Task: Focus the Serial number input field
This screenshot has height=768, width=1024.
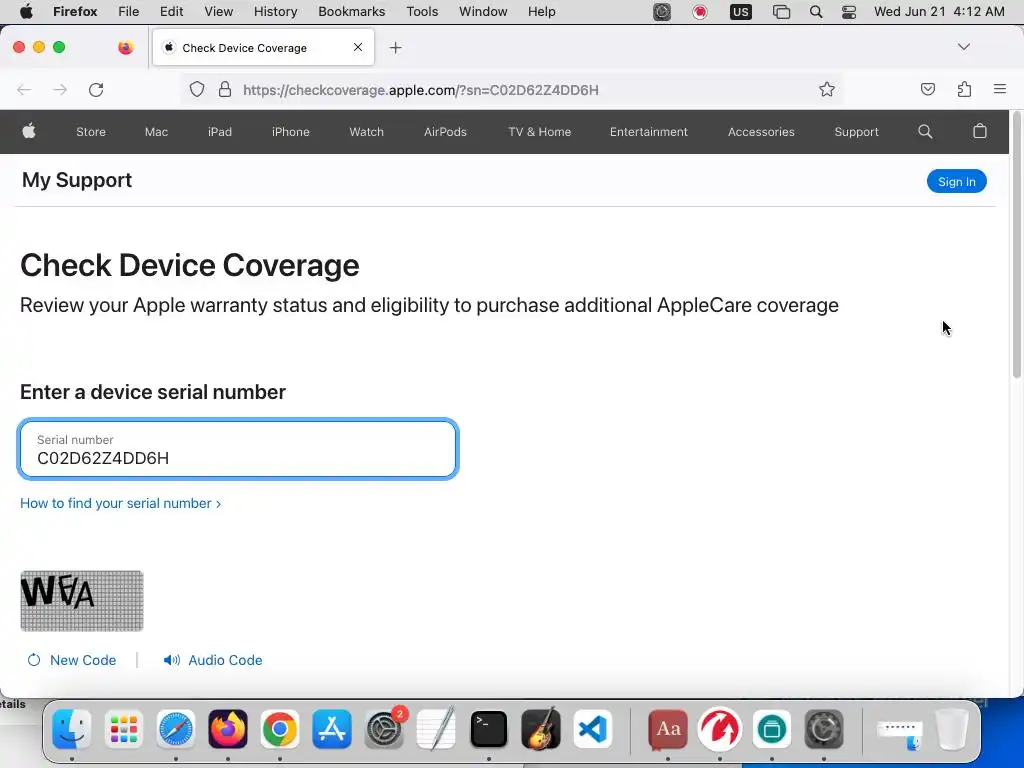Action: tap(238, 449)
